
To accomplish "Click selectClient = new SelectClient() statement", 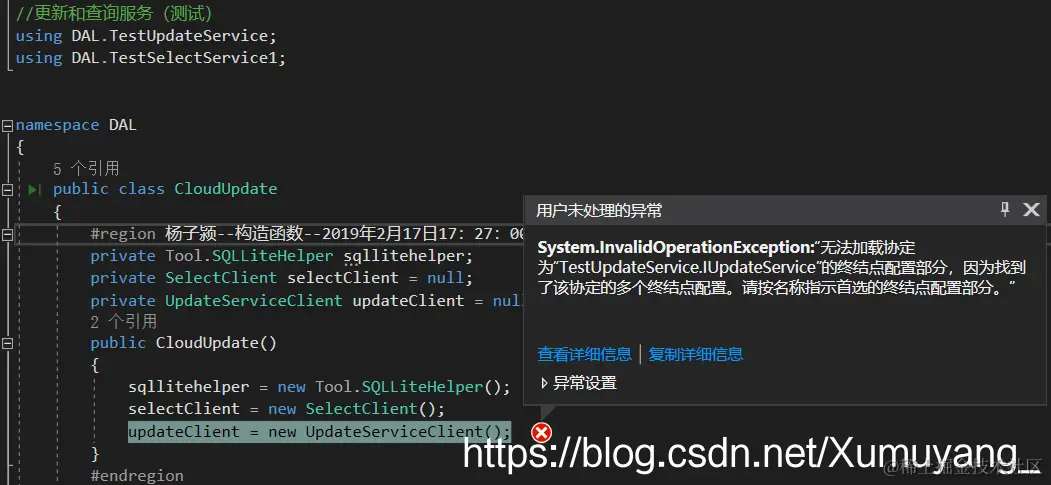I will click(286, 409).
